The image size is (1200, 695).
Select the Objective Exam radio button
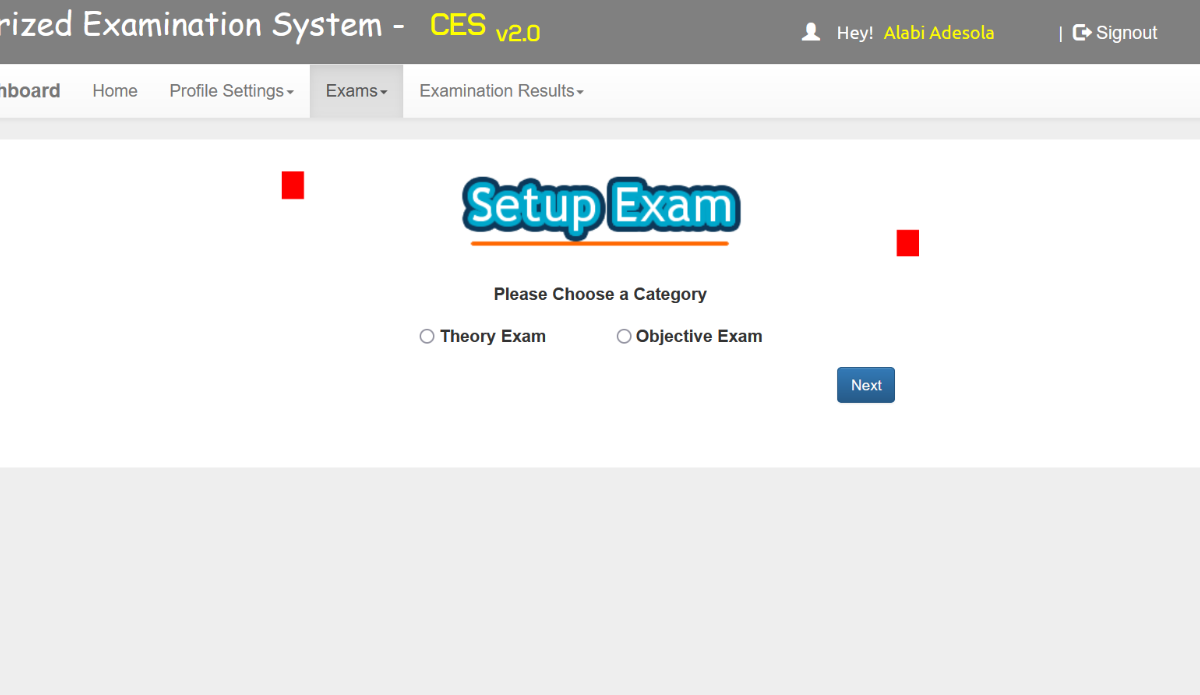tap(624, 337)
